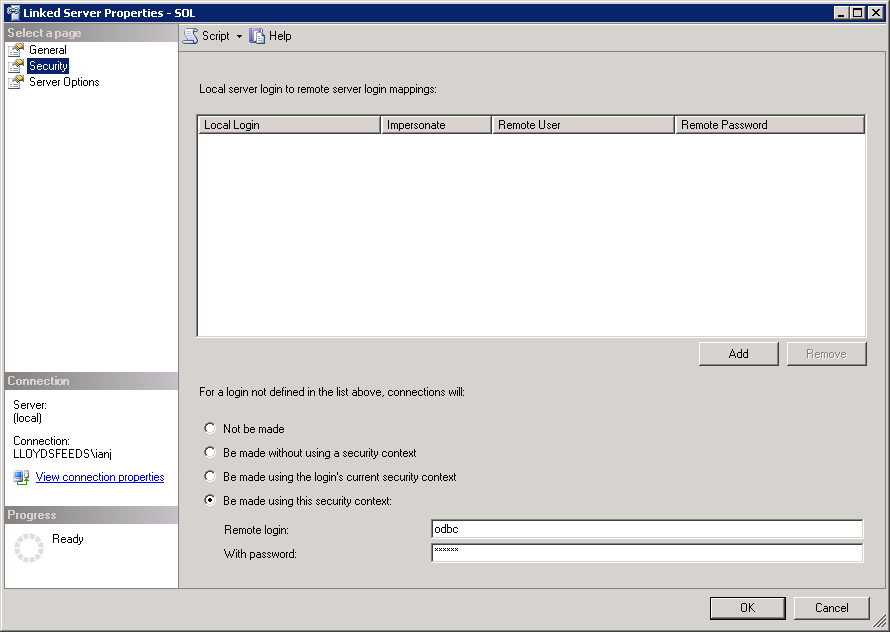Click the Add button
Image resolution: width=890 pixels, height=632 pixels.
click(738, 354)
